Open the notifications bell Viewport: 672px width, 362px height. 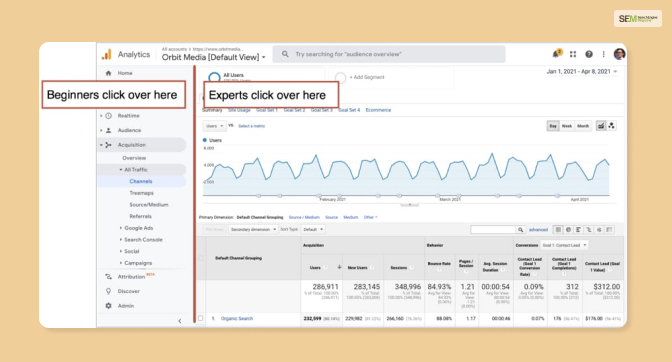(x=556, y=54)
